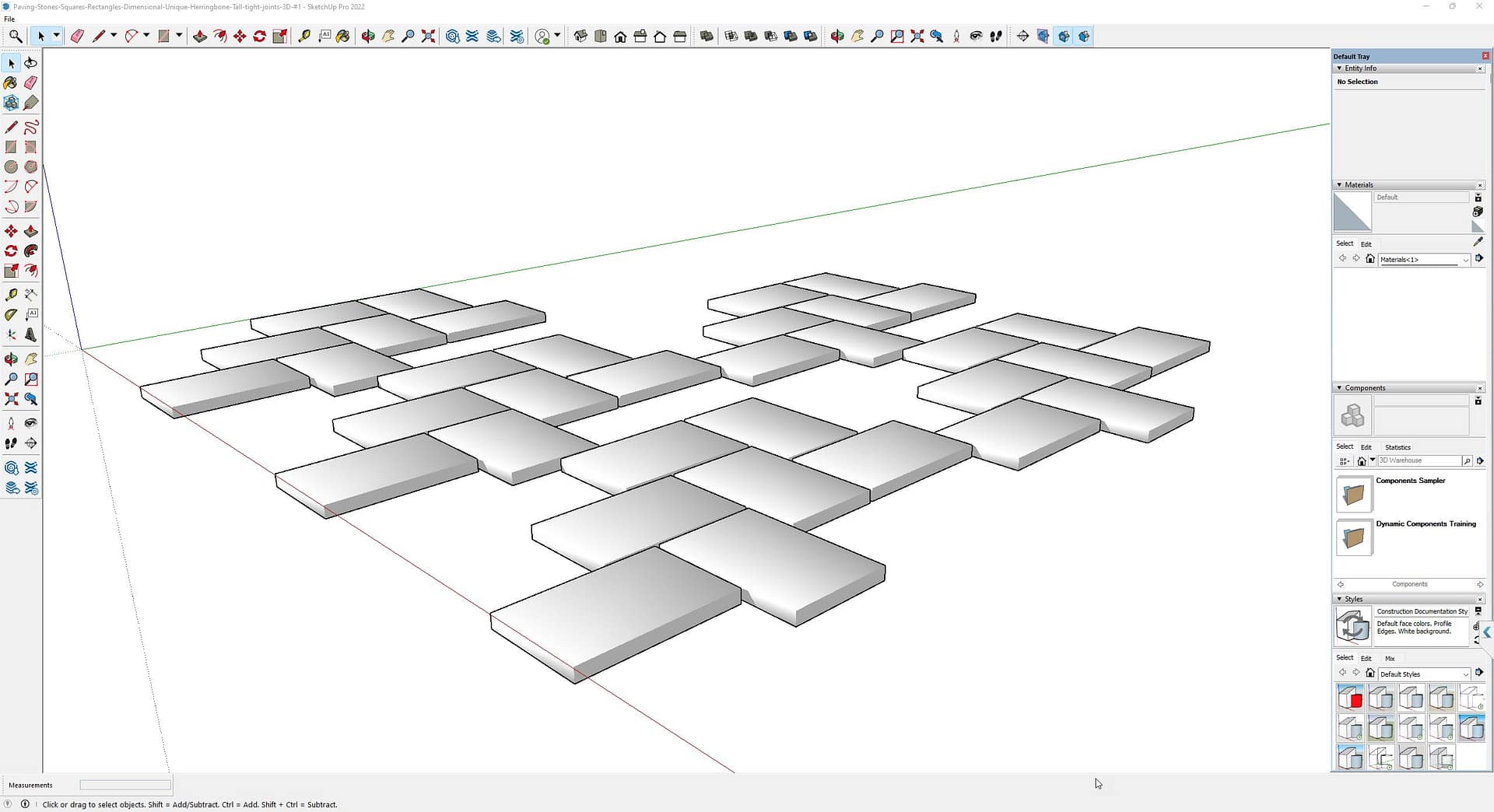Collapse the Entity Info panel
1494x812 pixels.
[x=1339, y=68]
